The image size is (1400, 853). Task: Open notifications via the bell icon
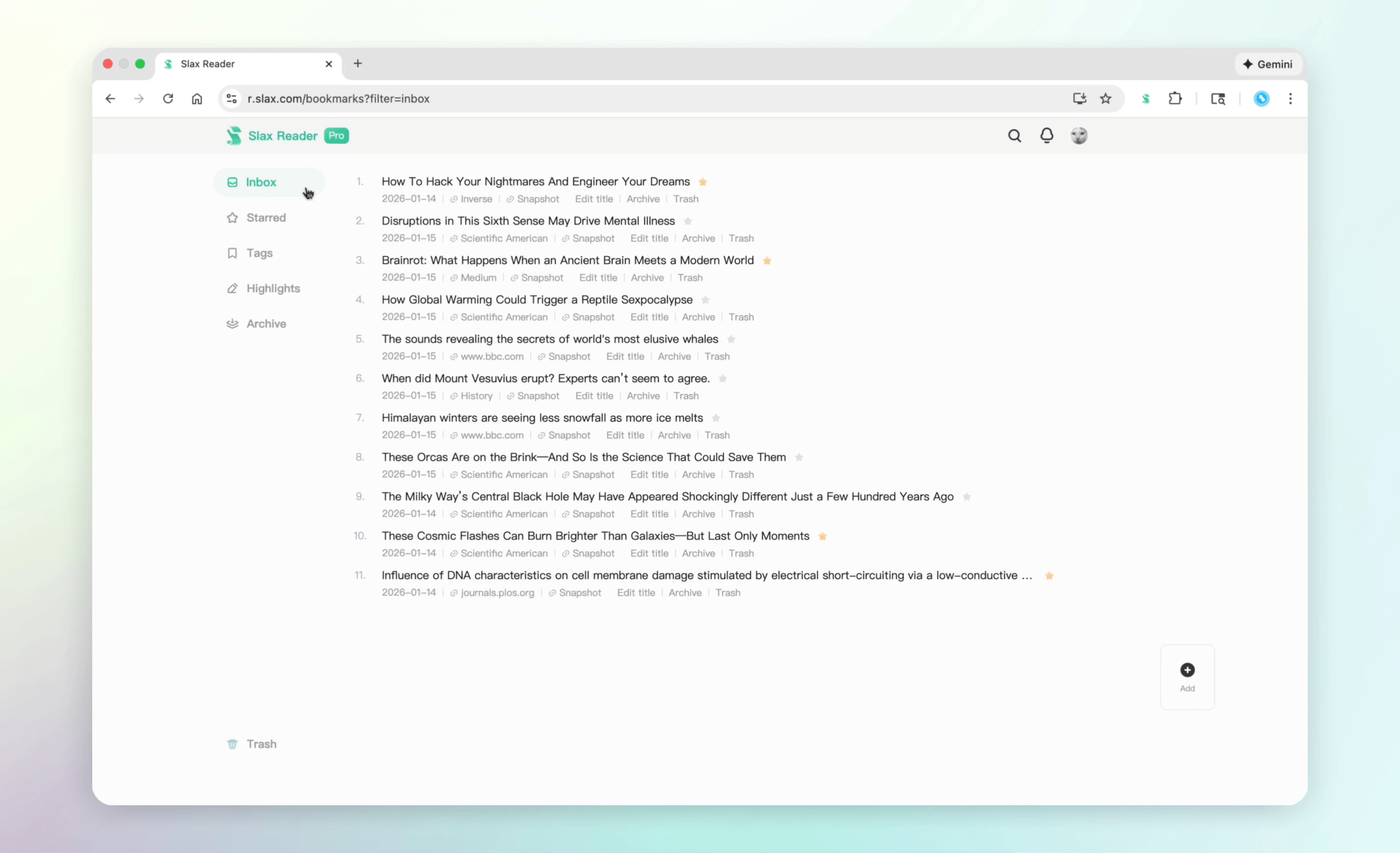(1047, 136)
